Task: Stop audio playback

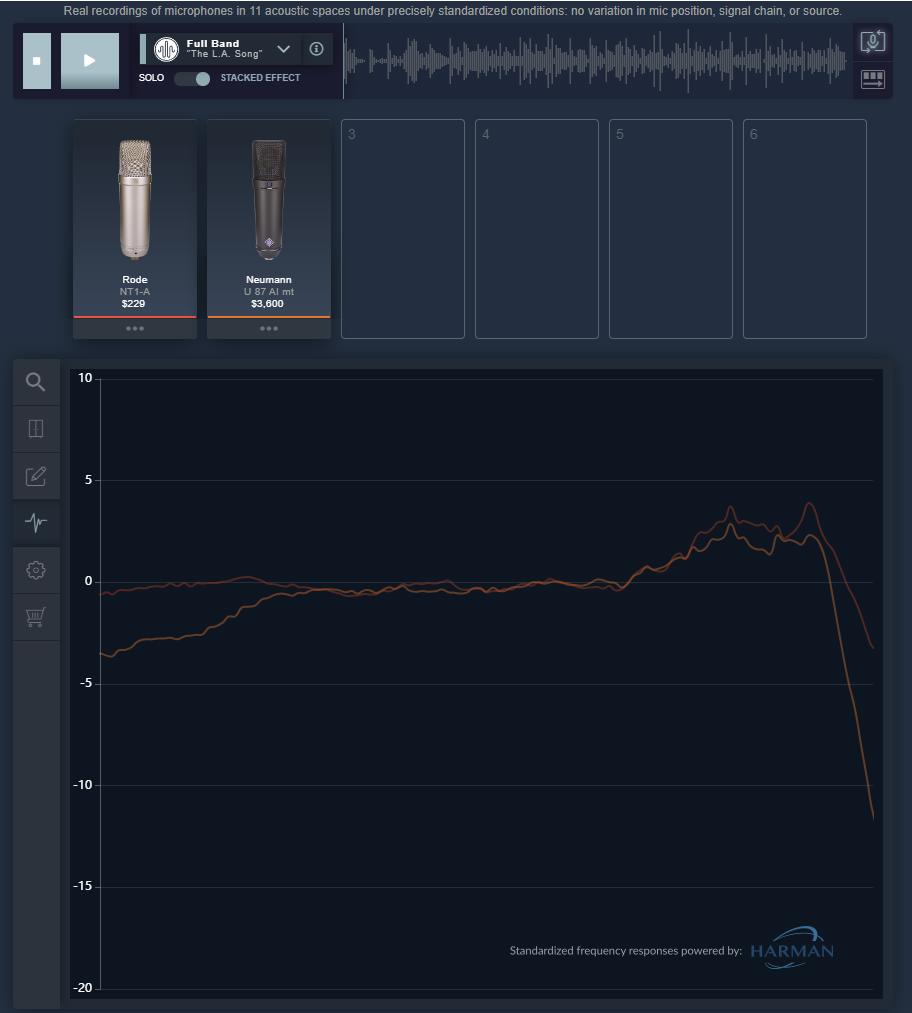Action: [37, 61]
